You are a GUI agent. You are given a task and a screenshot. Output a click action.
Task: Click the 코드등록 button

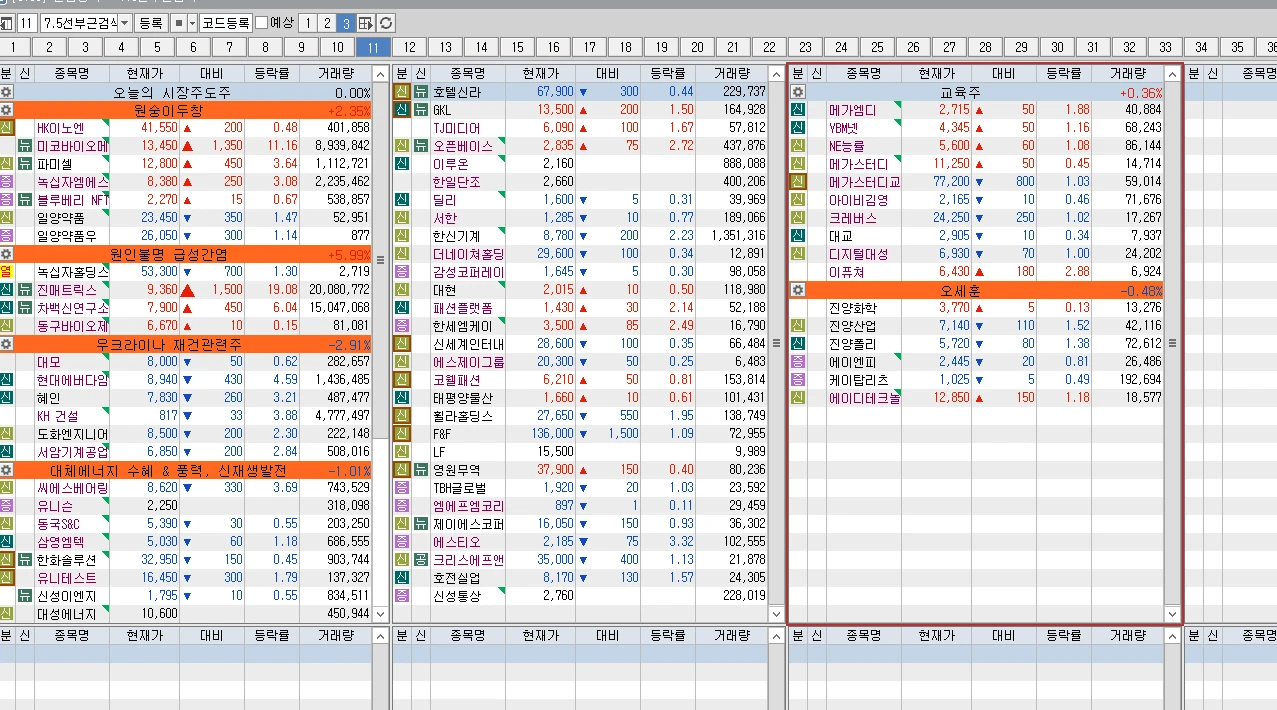226,22
